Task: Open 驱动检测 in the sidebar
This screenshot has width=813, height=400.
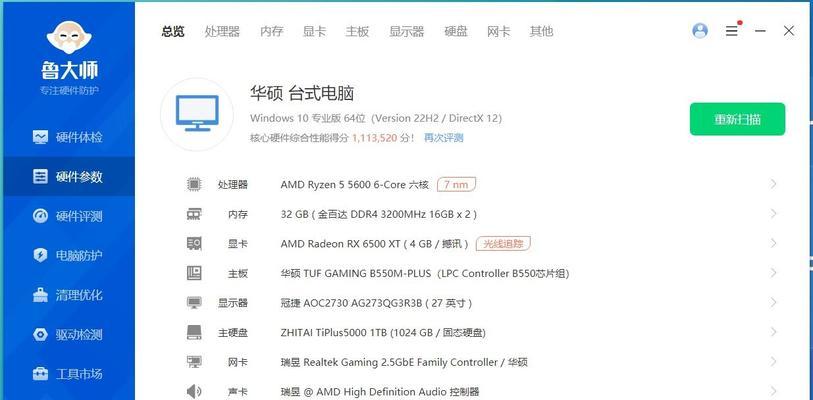Action: coord(67,334)
